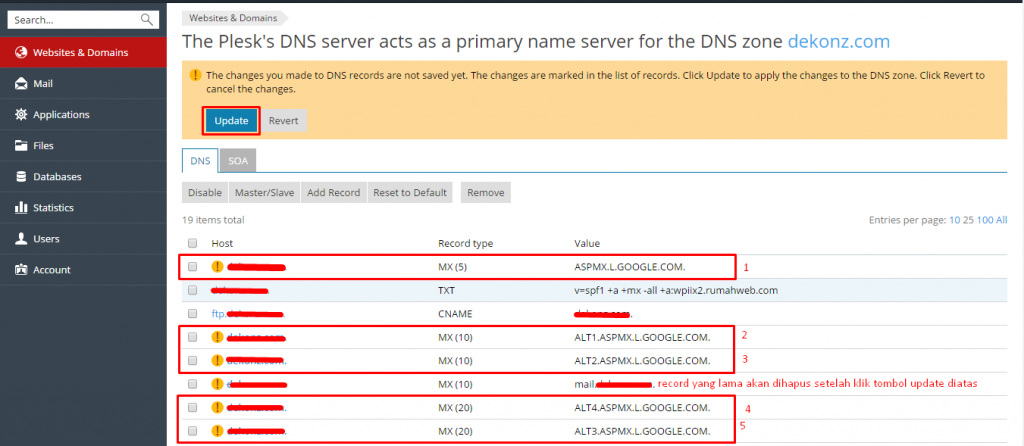Click warning icon on ALT2.ASPMX row

coord(217,360)
